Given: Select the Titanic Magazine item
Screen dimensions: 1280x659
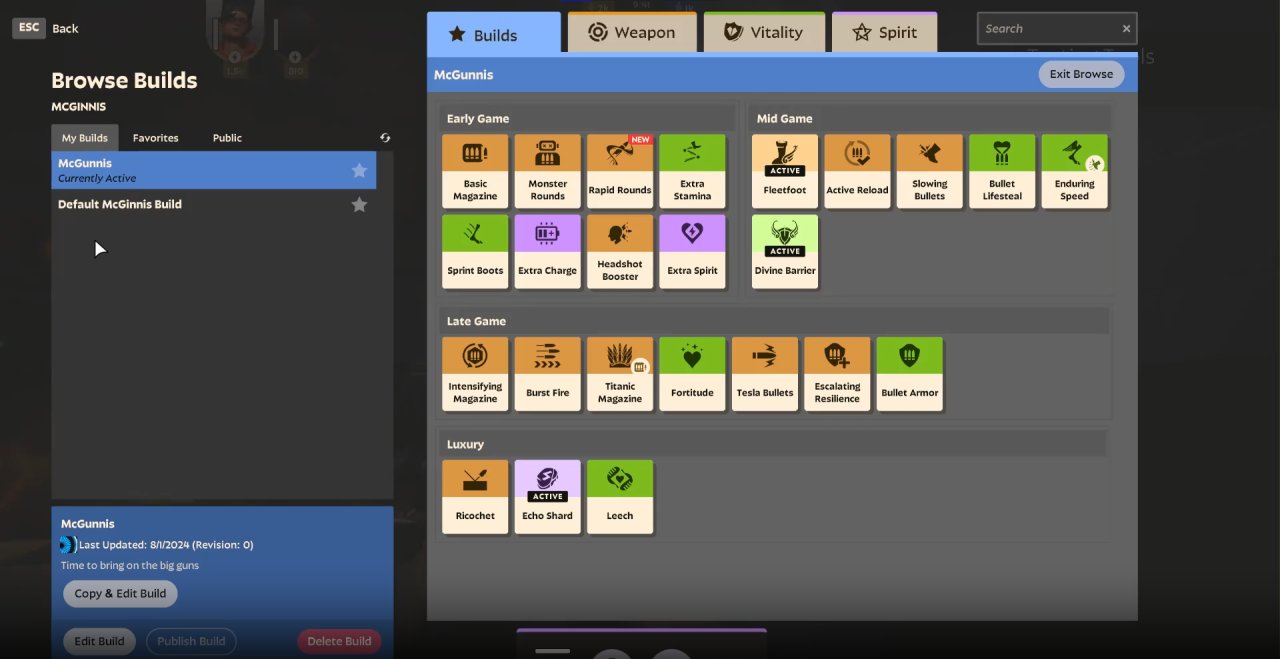Looking at the screenshot, I should (620, 374).
